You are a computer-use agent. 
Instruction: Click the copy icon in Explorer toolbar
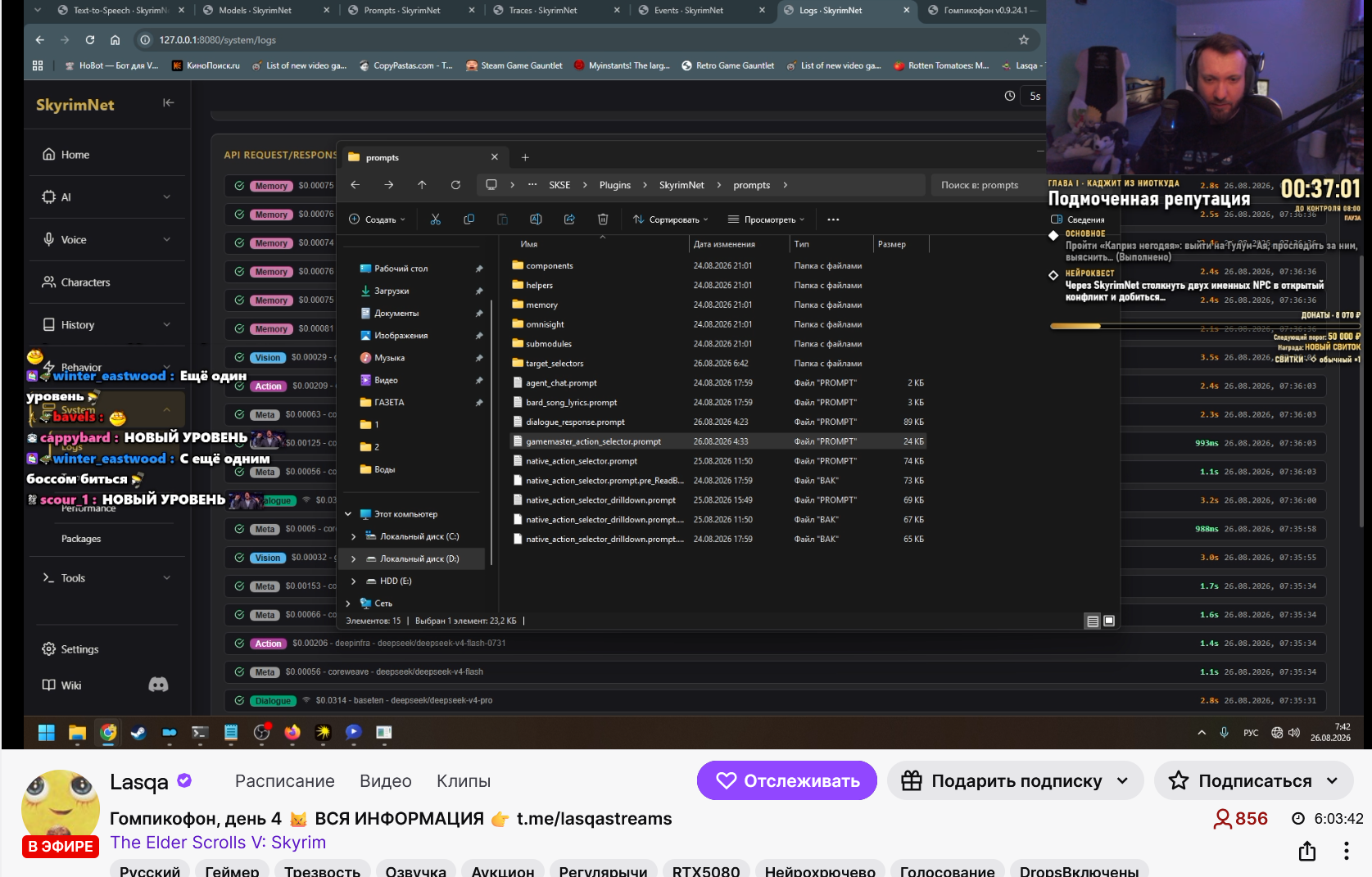[469, 219]
